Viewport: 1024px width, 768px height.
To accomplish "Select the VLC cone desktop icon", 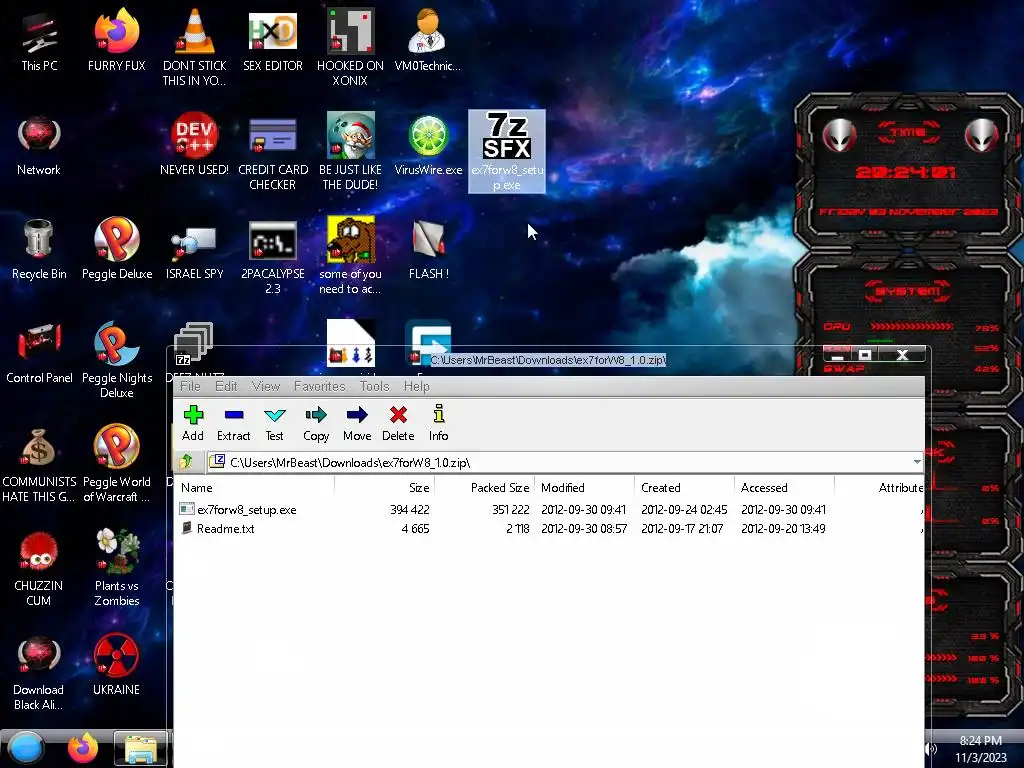I will pos(195,47).
